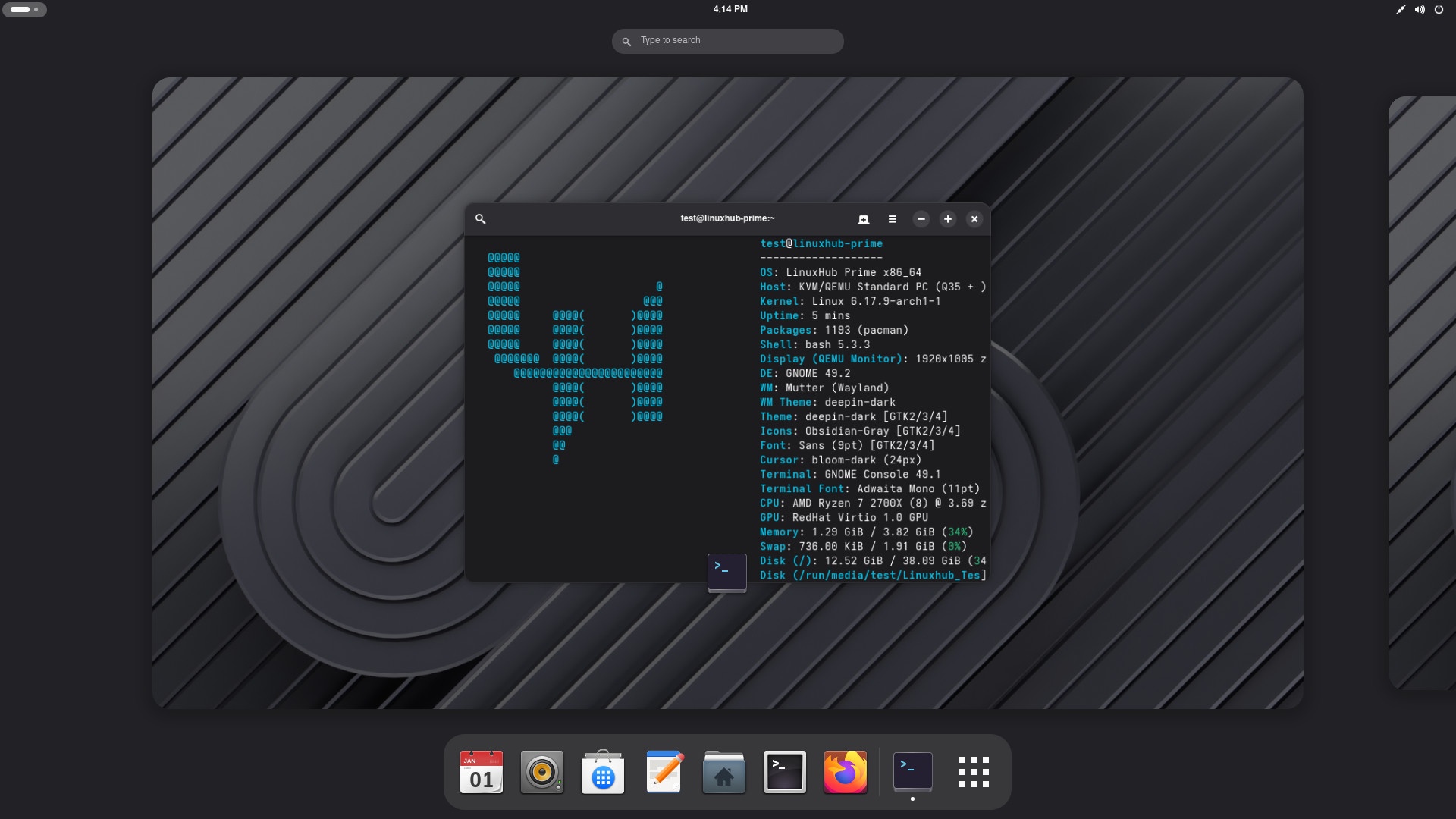Open the power system menu
The width and height of the screenshot is (1456, 819).
tap(1439, 10)
